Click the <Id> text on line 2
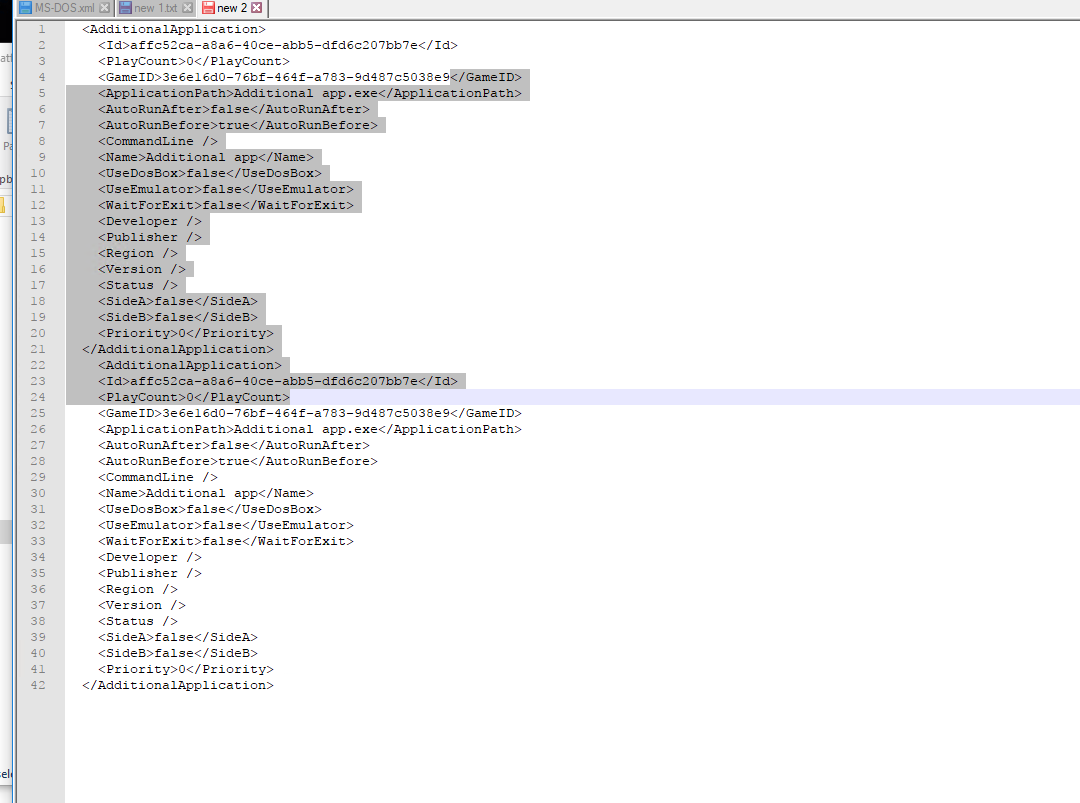Viewport: 1080px width, 803px height. click(278, 45)
